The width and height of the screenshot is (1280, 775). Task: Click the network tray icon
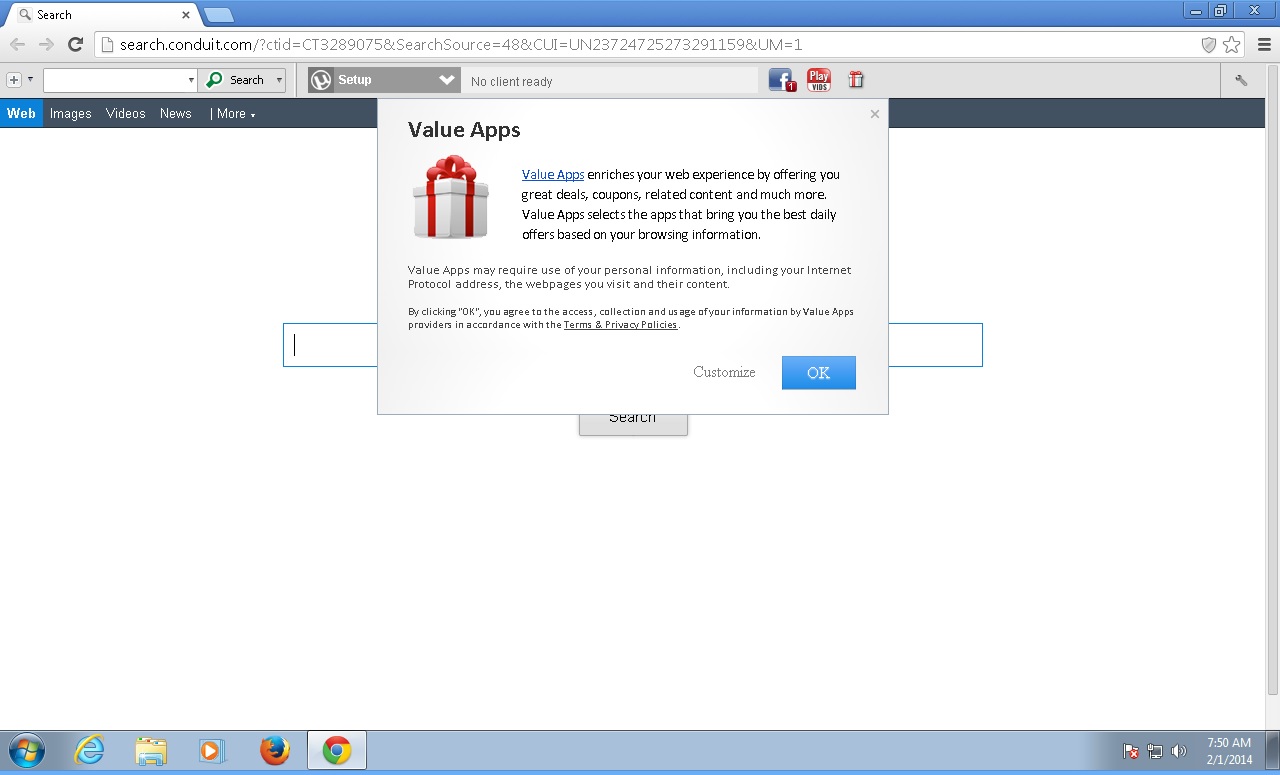tap(1155, 751)
